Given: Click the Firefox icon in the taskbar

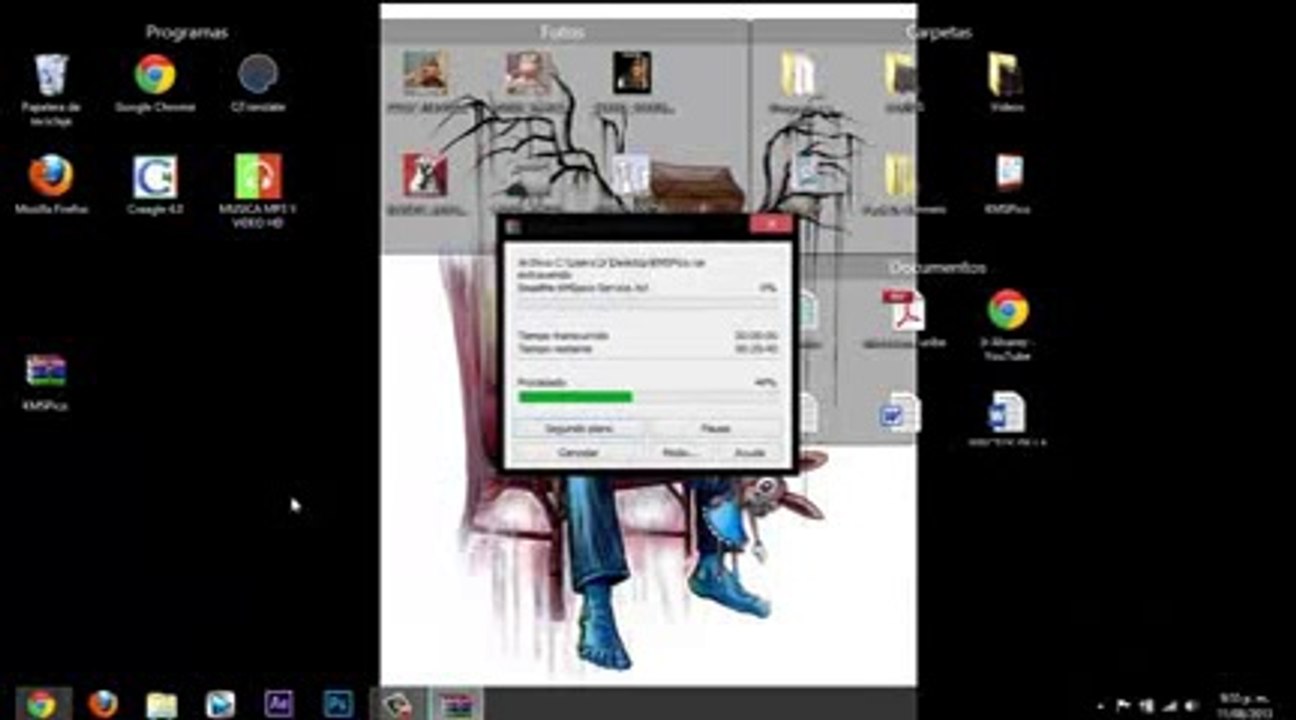Looking at the screenshot, I should (102, 703).
